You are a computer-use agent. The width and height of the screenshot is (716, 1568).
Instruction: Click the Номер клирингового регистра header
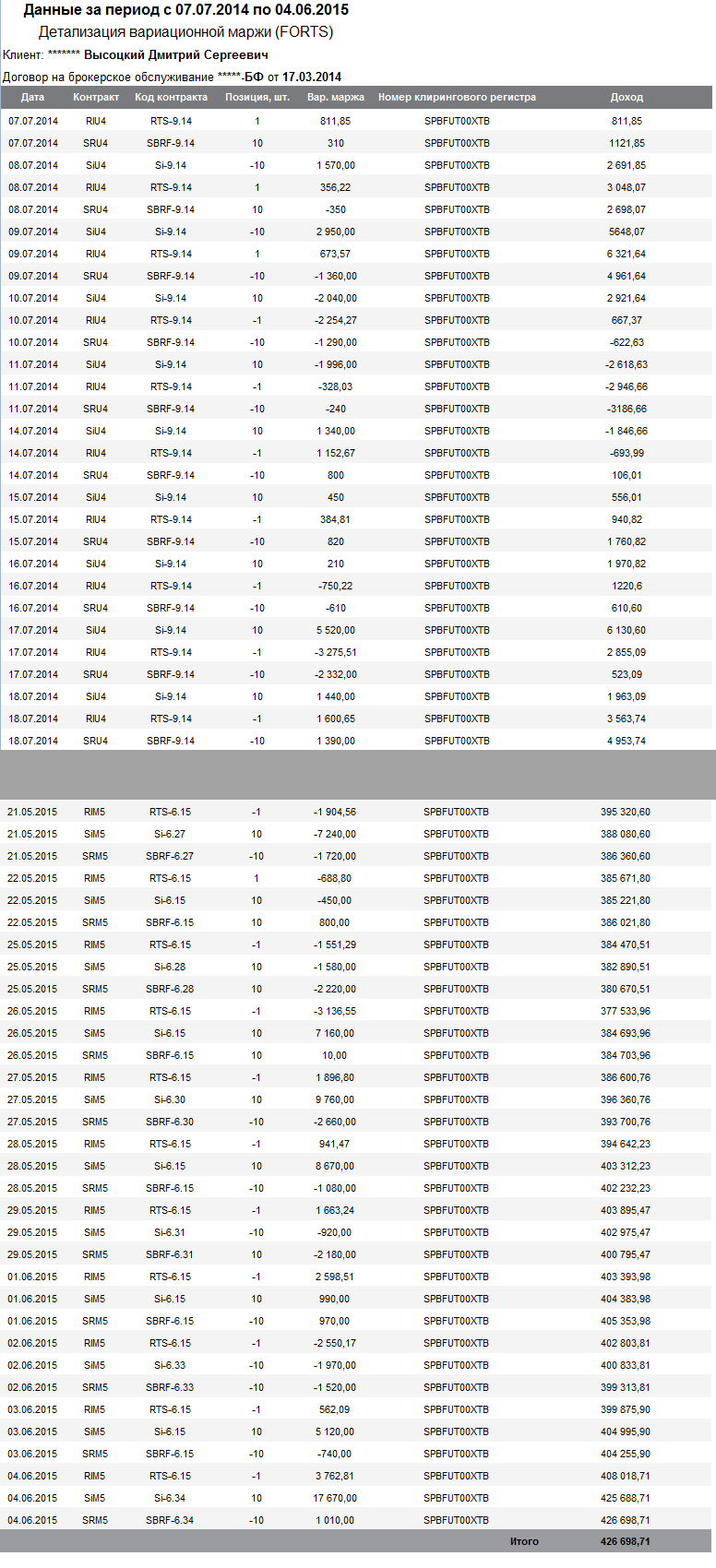[x=457, y=97]
